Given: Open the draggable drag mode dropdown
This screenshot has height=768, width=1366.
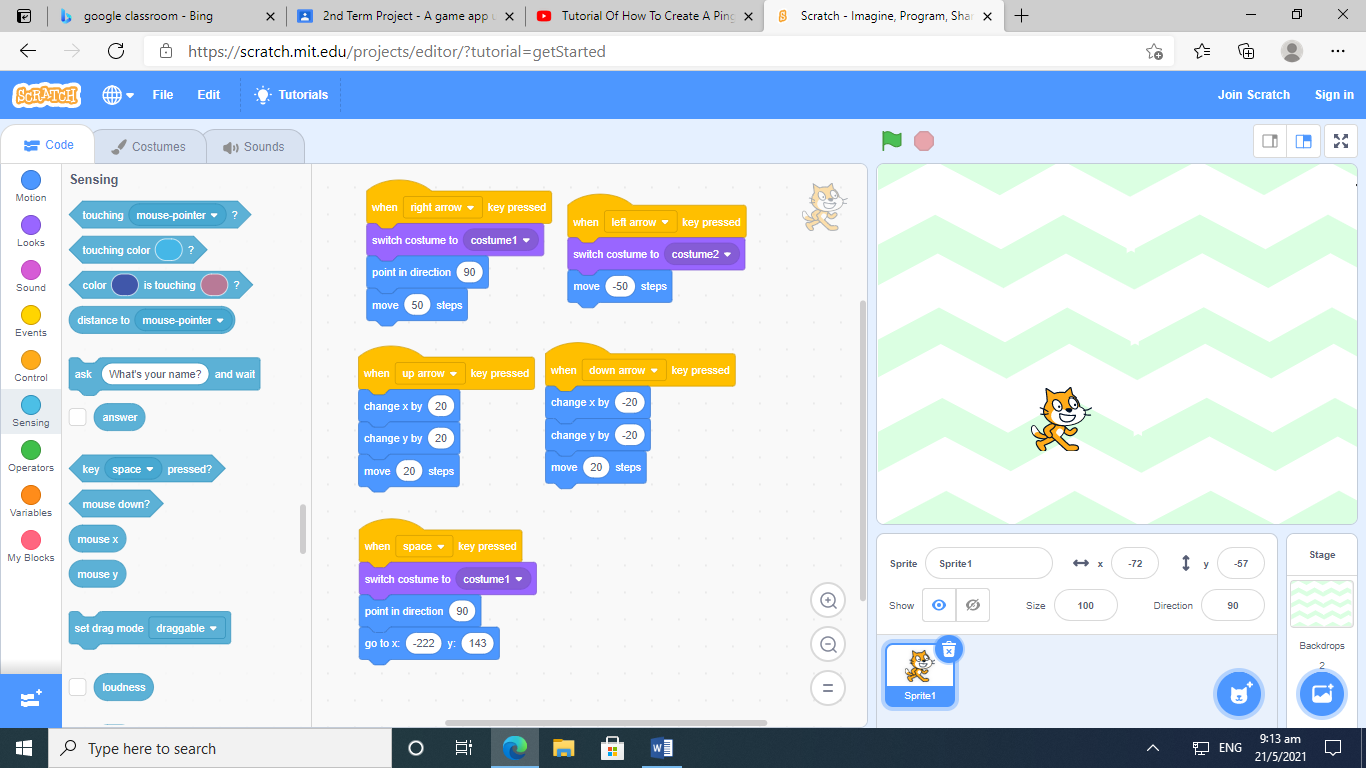Looking at the screenshot, I should (187, 629).
